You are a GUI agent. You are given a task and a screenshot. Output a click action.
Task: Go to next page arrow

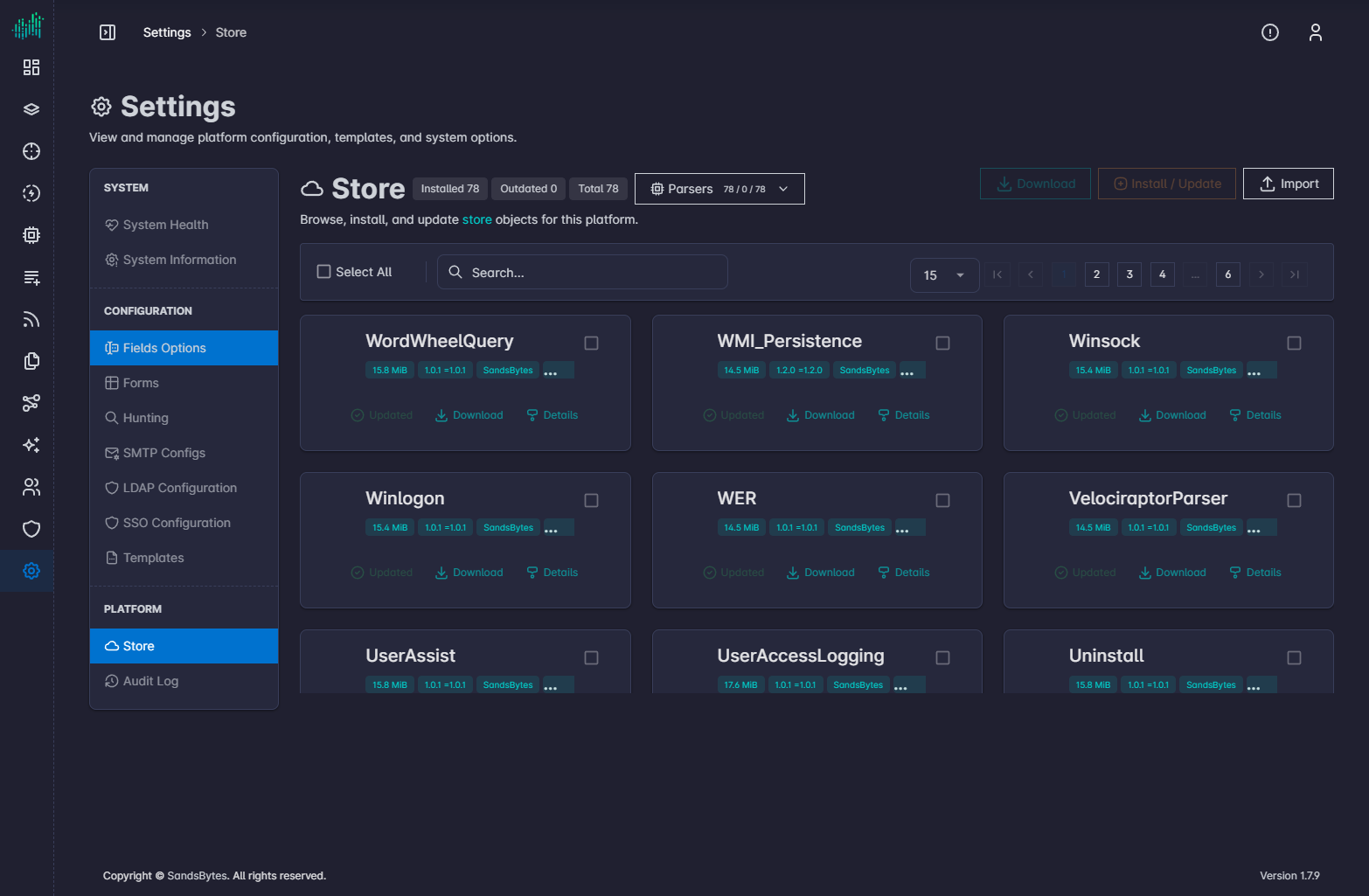(1261, 274)
